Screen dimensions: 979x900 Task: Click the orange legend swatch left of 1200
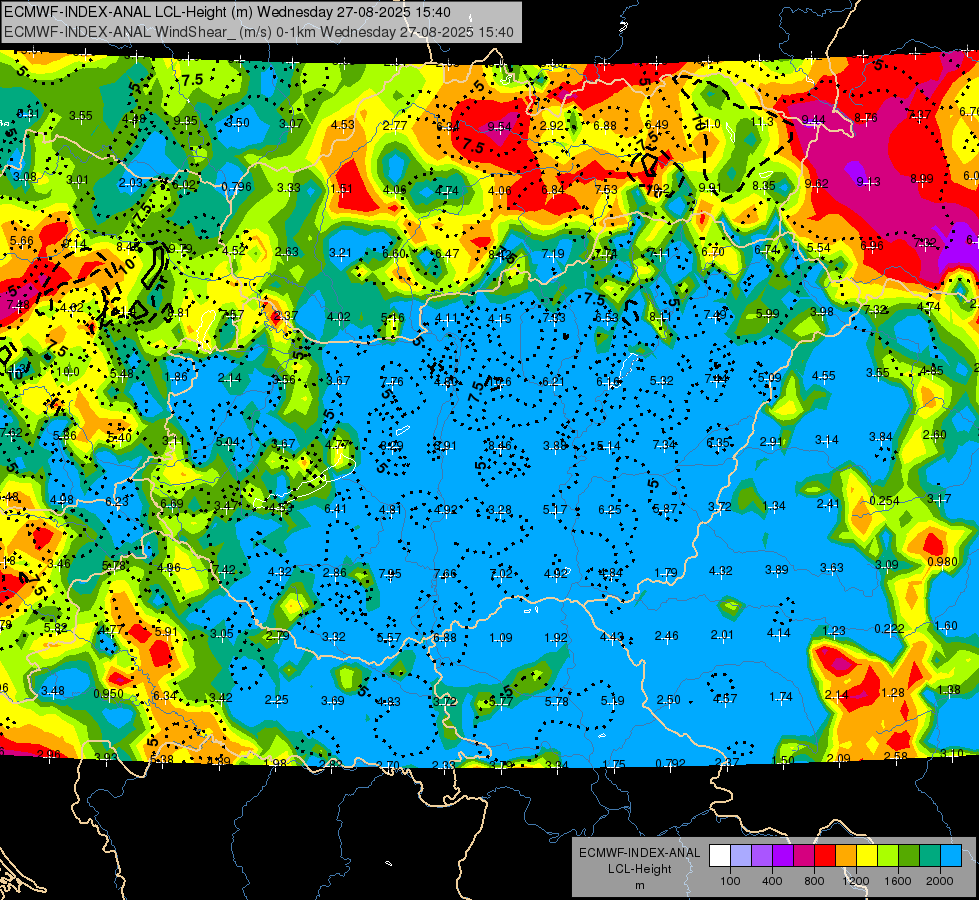pyautogui.click(x=845, y=855)
